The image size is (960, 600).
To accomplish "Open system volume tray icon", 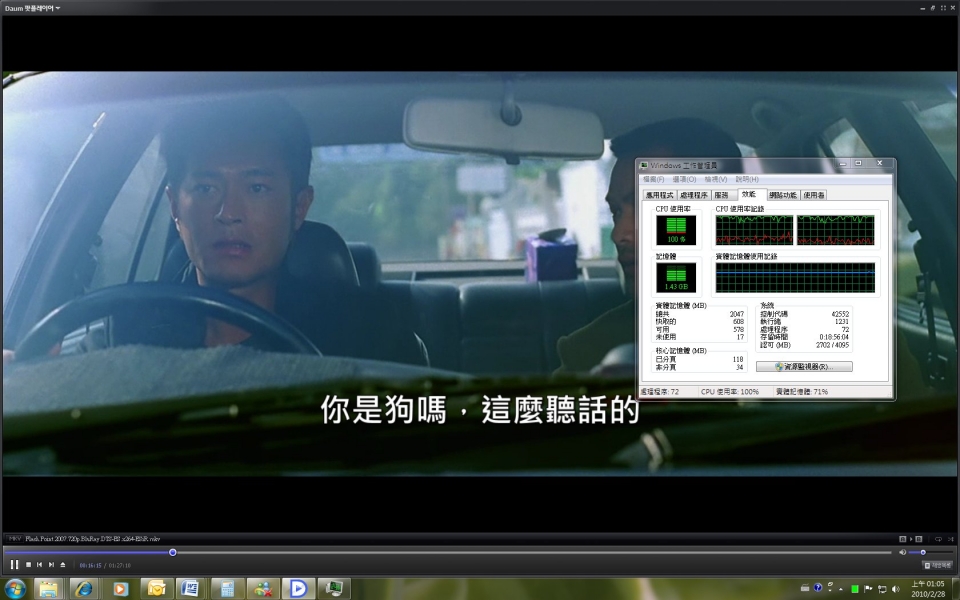I will (896, 589).
